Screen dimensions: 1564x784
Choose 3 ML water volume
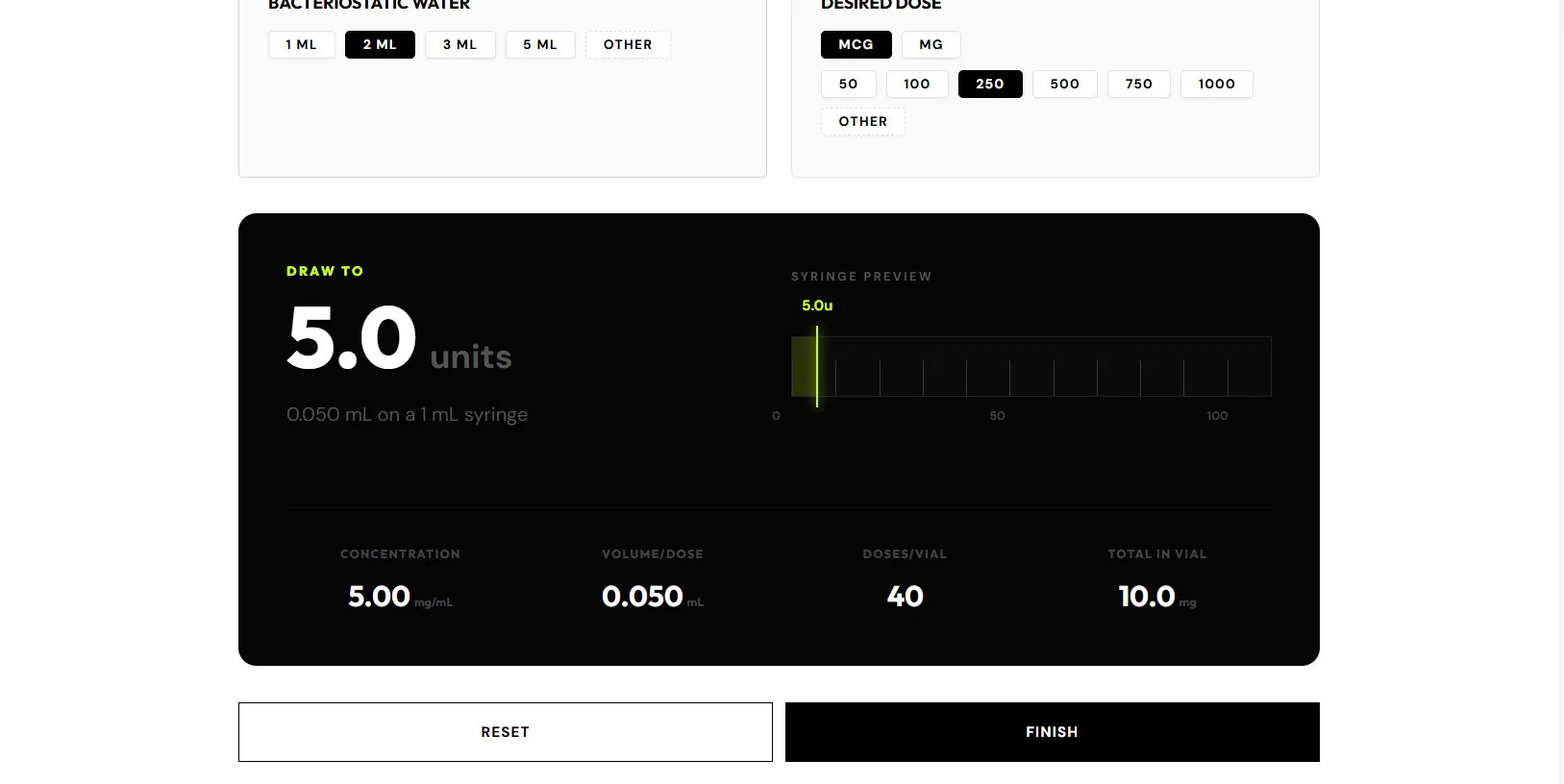(x=459, y=45)
